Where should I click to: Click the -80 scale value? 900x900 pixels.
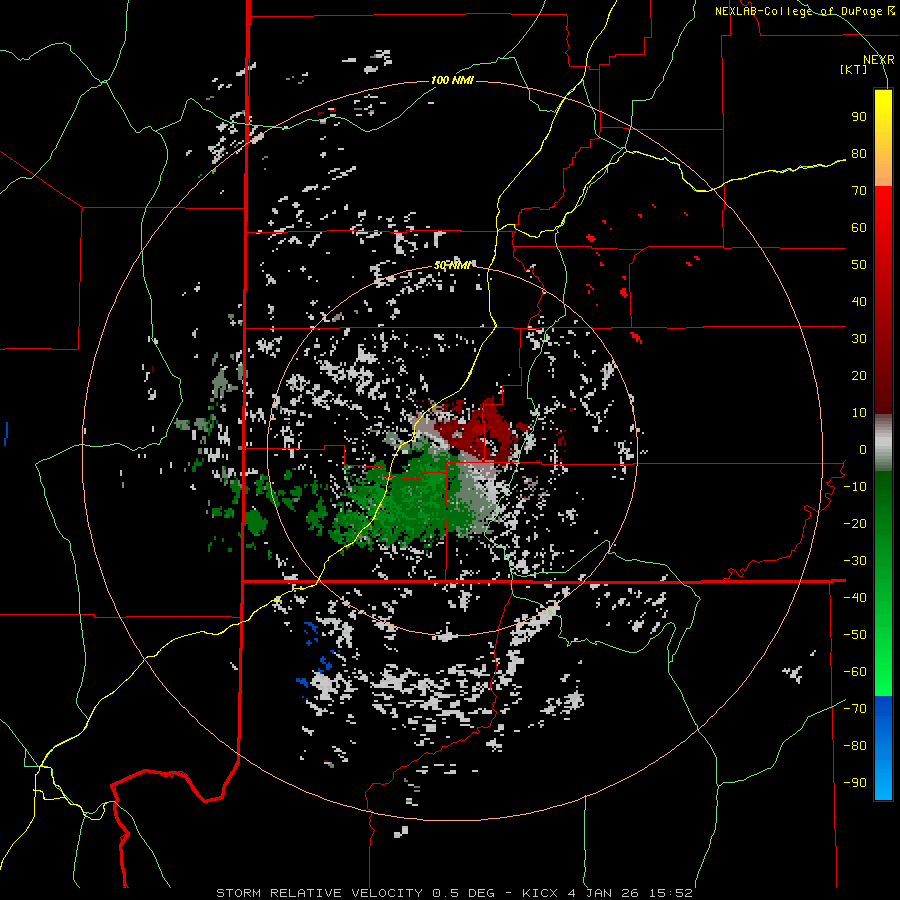pos(855,746)
